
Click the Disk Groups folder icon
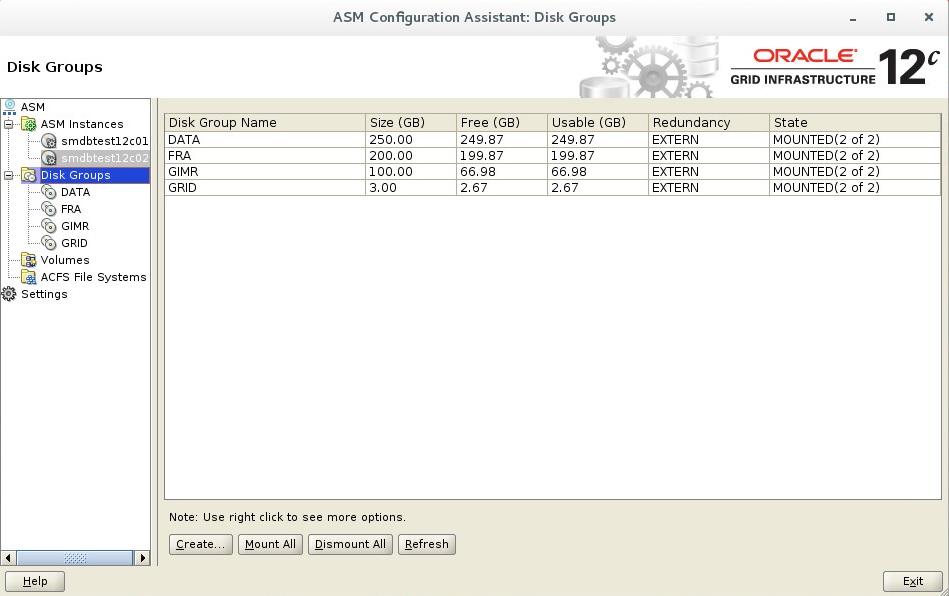tap(28, 175)
